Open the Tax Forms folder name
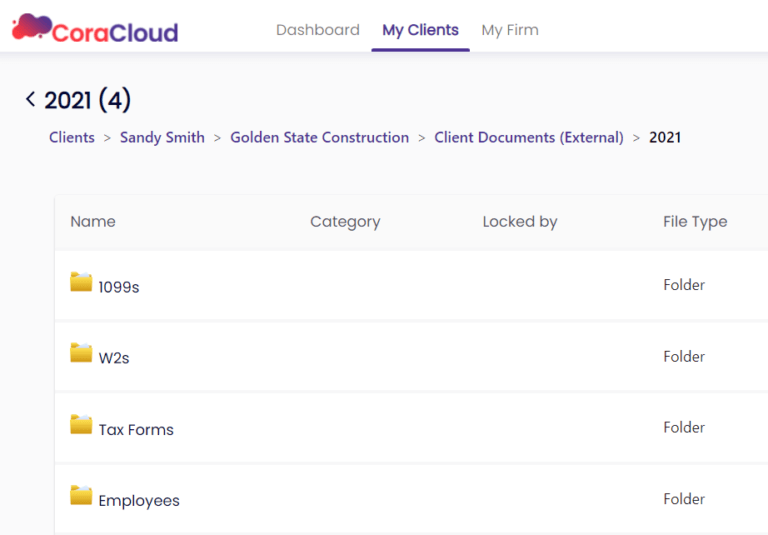The width and height of the screenshot is (768, 535). click(136, 430)
